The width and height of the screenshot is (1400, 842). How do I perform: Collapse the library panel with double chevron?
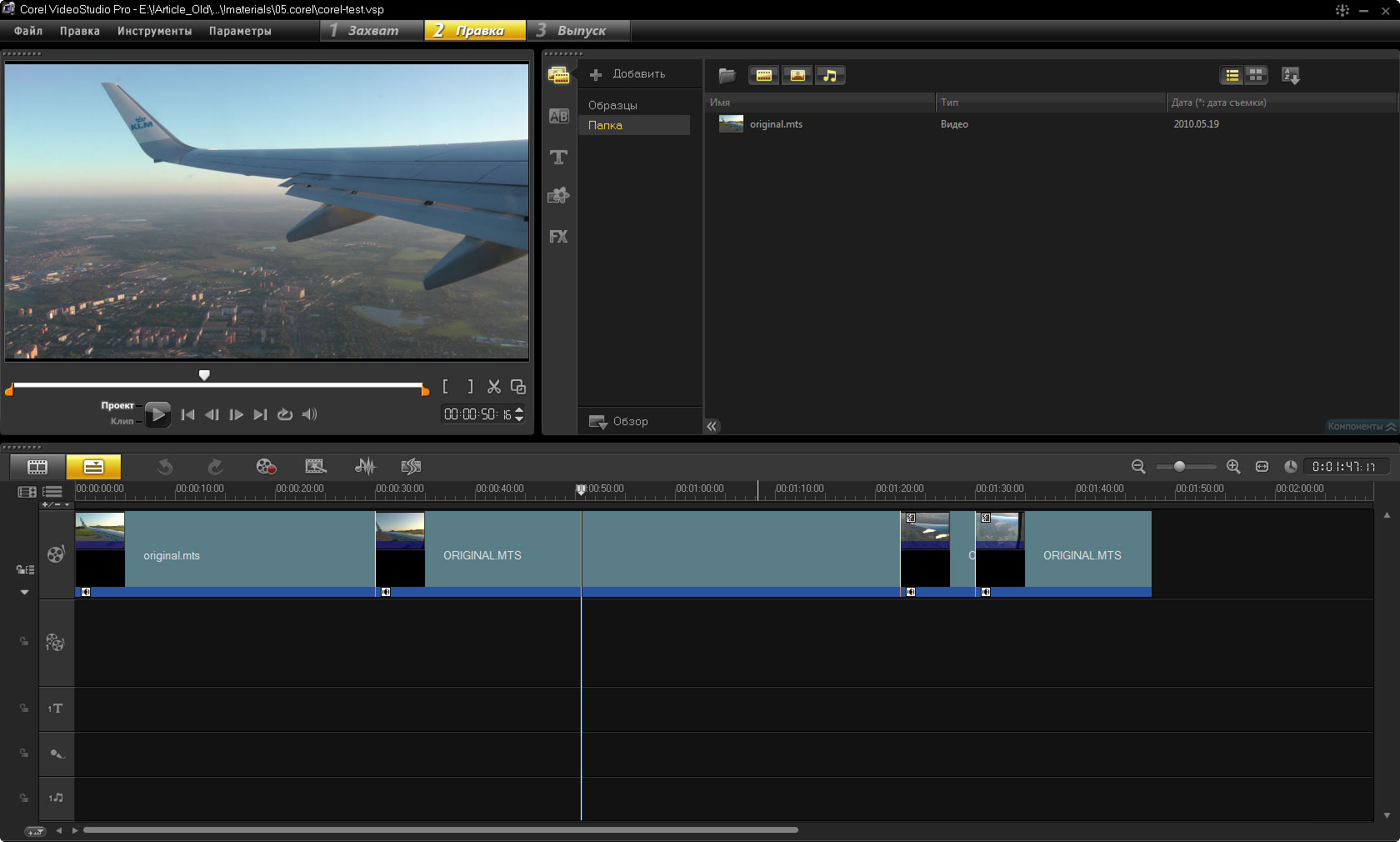[712, 426]
